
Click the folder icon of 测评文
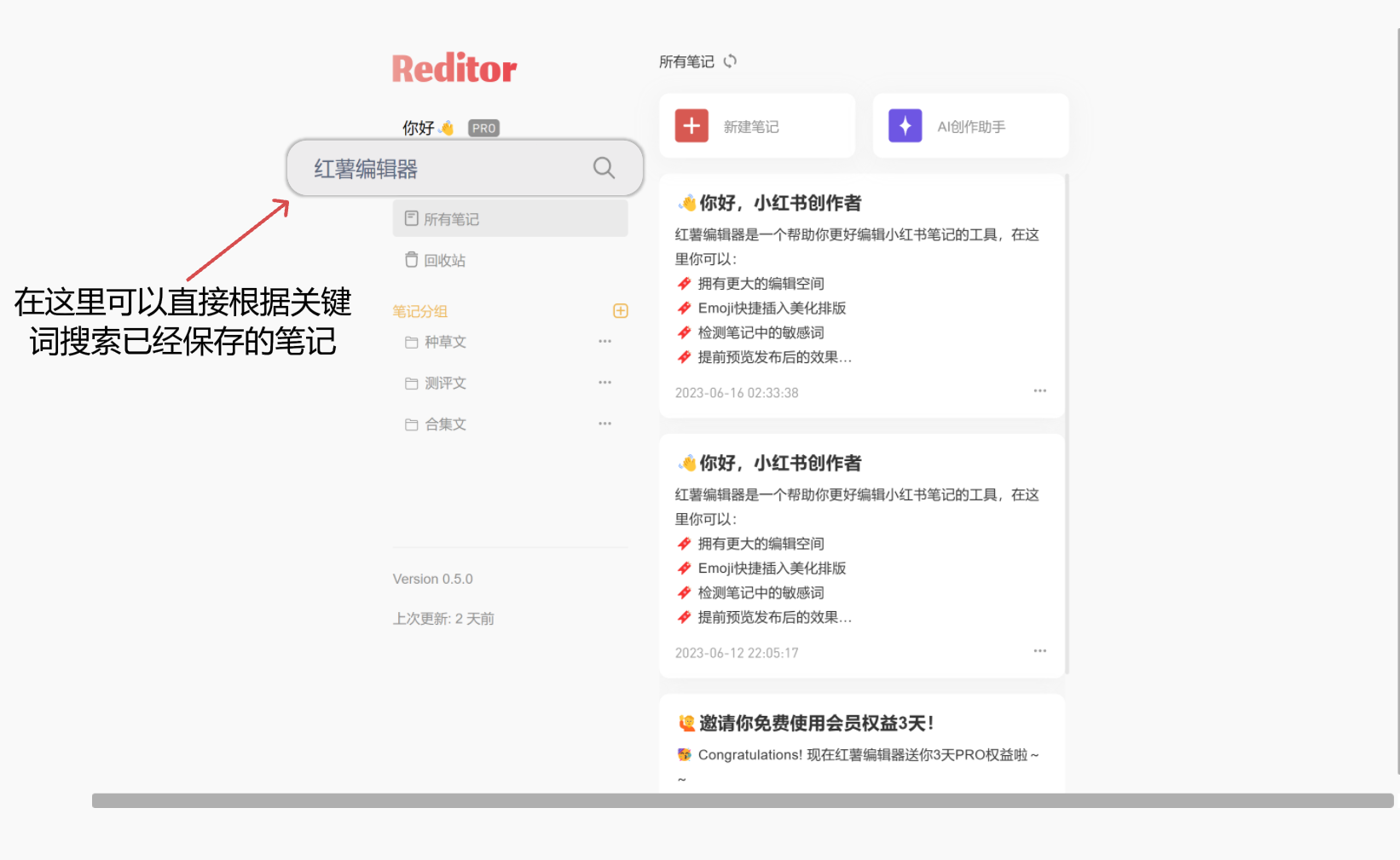pyautogui.click(x=411, y=383)
